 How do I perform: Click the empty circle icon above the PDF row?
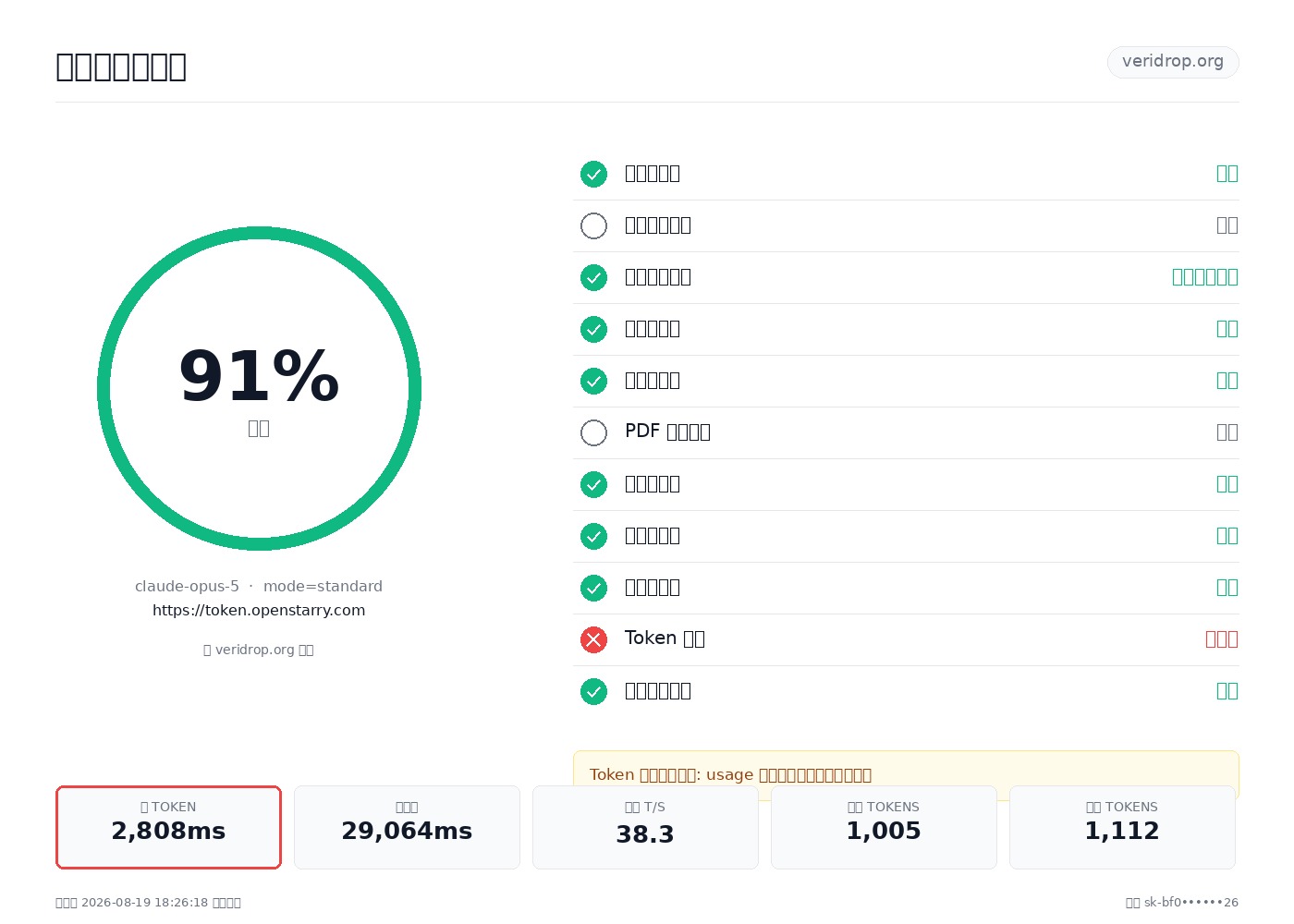tap(593, 225)
